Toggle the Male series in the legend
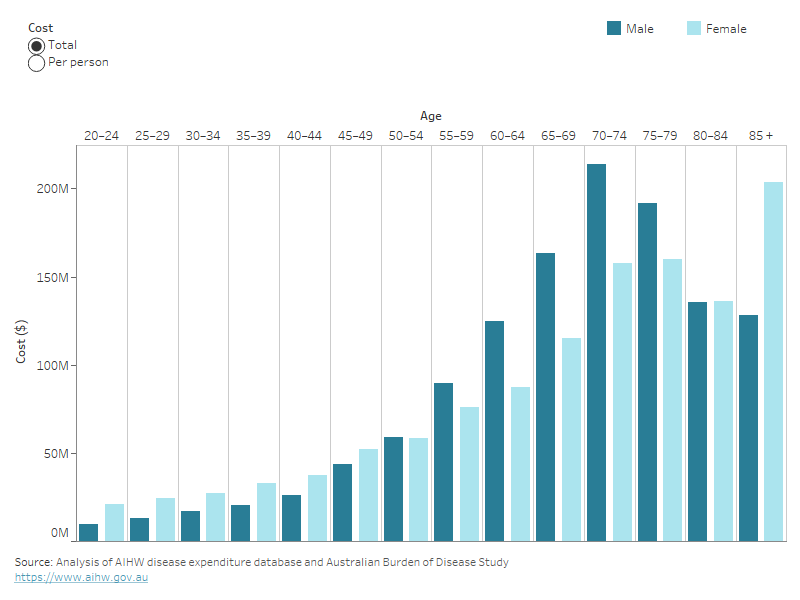The width and height of the screenshot is (800, 600). (x=639, y=28)
